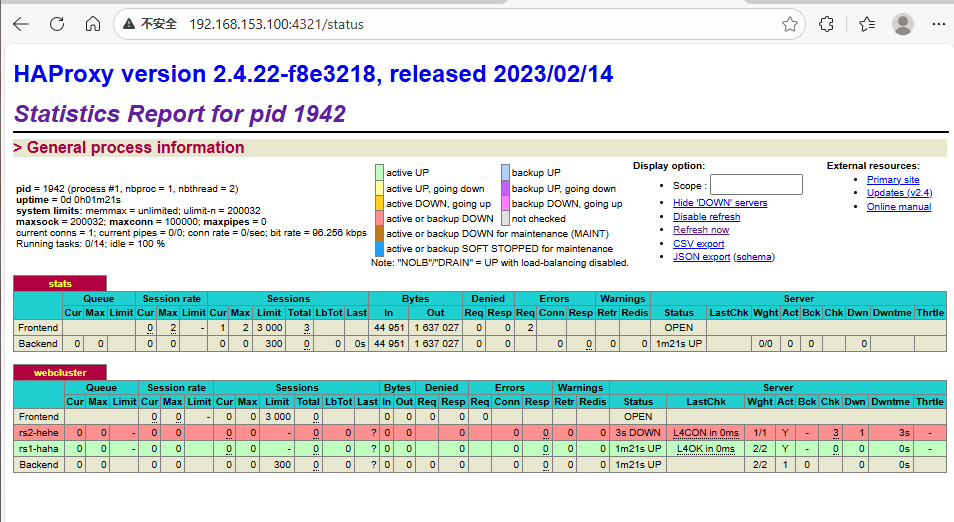Click the webcluster Backend row label

pyautogui.click(x=39, y=464)
